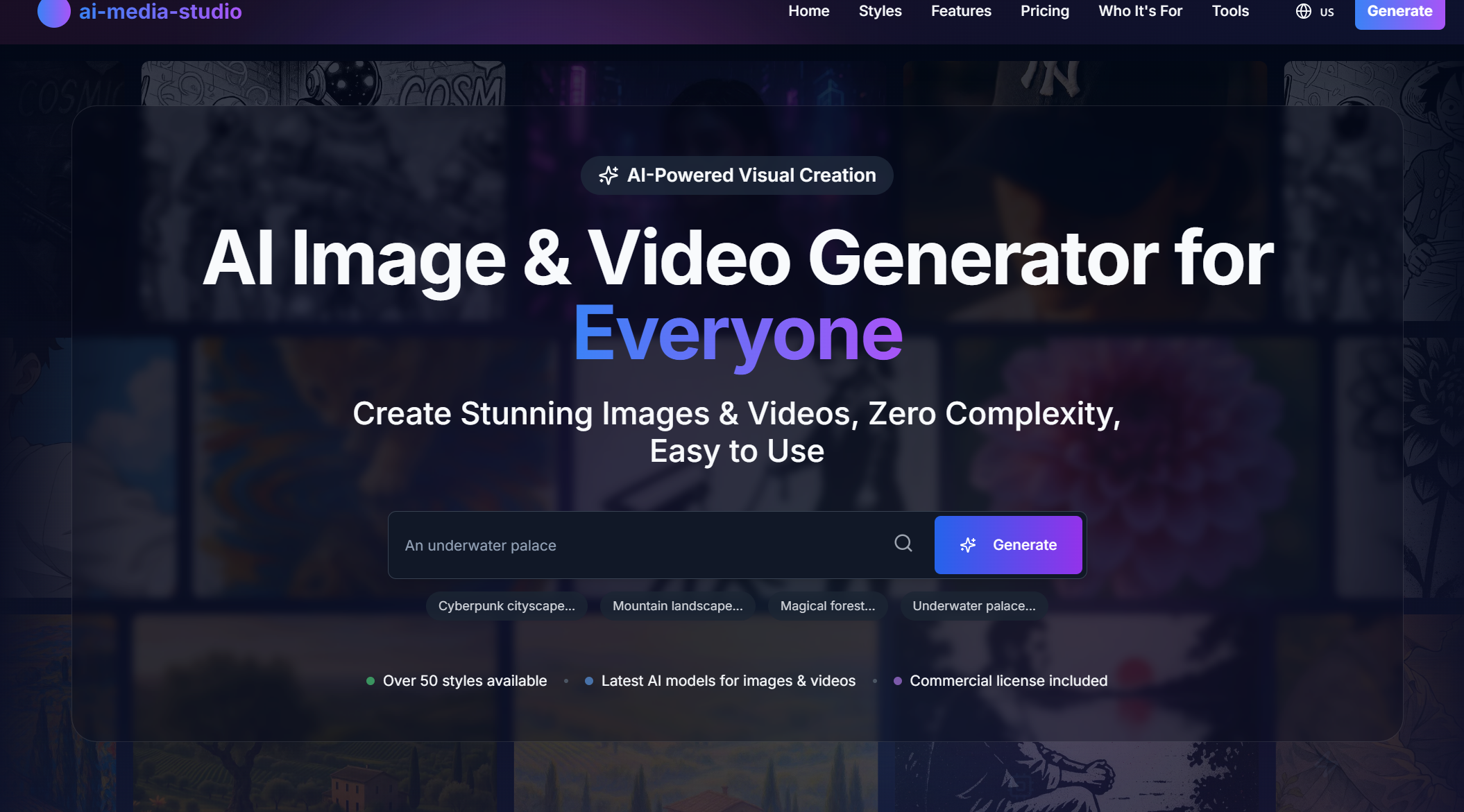The image size is (1464, 812).
Task: Click the globe language icon
Action: click(x=1303, y=11)
